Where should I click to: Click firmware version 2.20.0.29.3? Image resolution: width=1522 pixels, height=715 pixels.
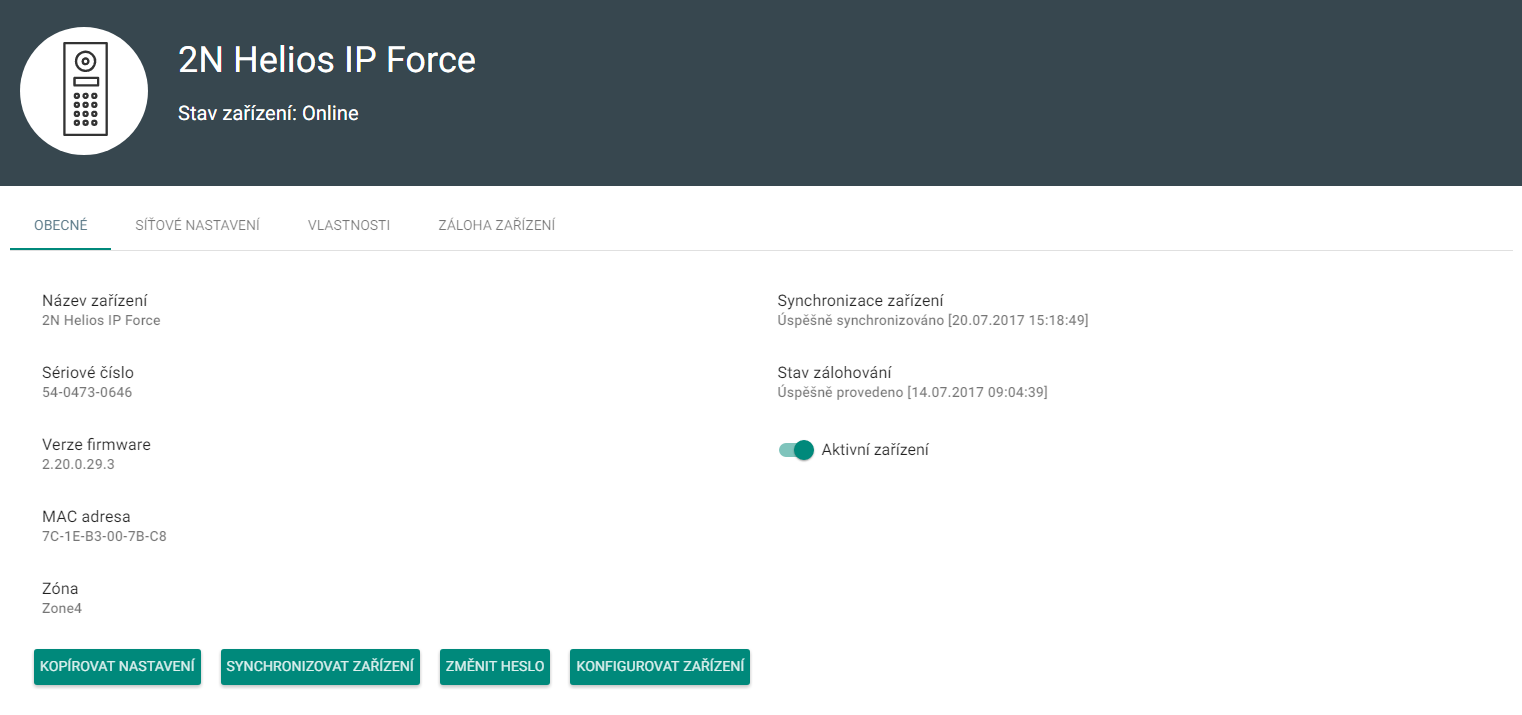point(78,465)
